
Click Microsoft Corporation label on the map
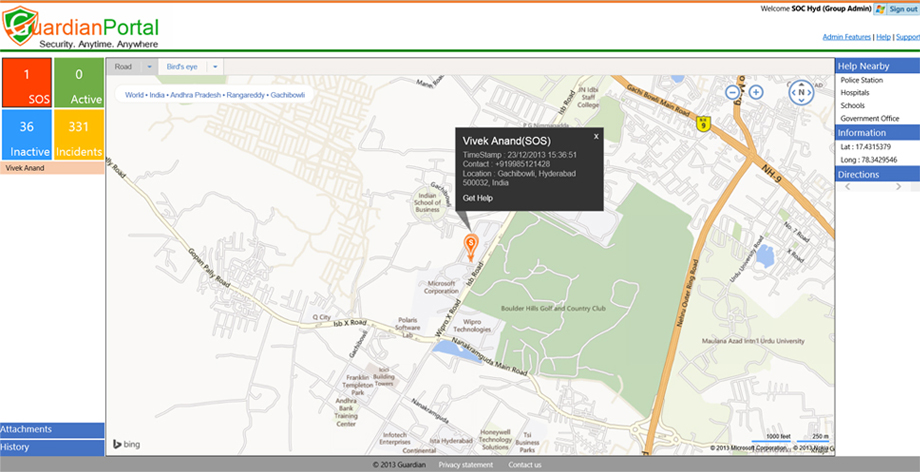(441, 287)
